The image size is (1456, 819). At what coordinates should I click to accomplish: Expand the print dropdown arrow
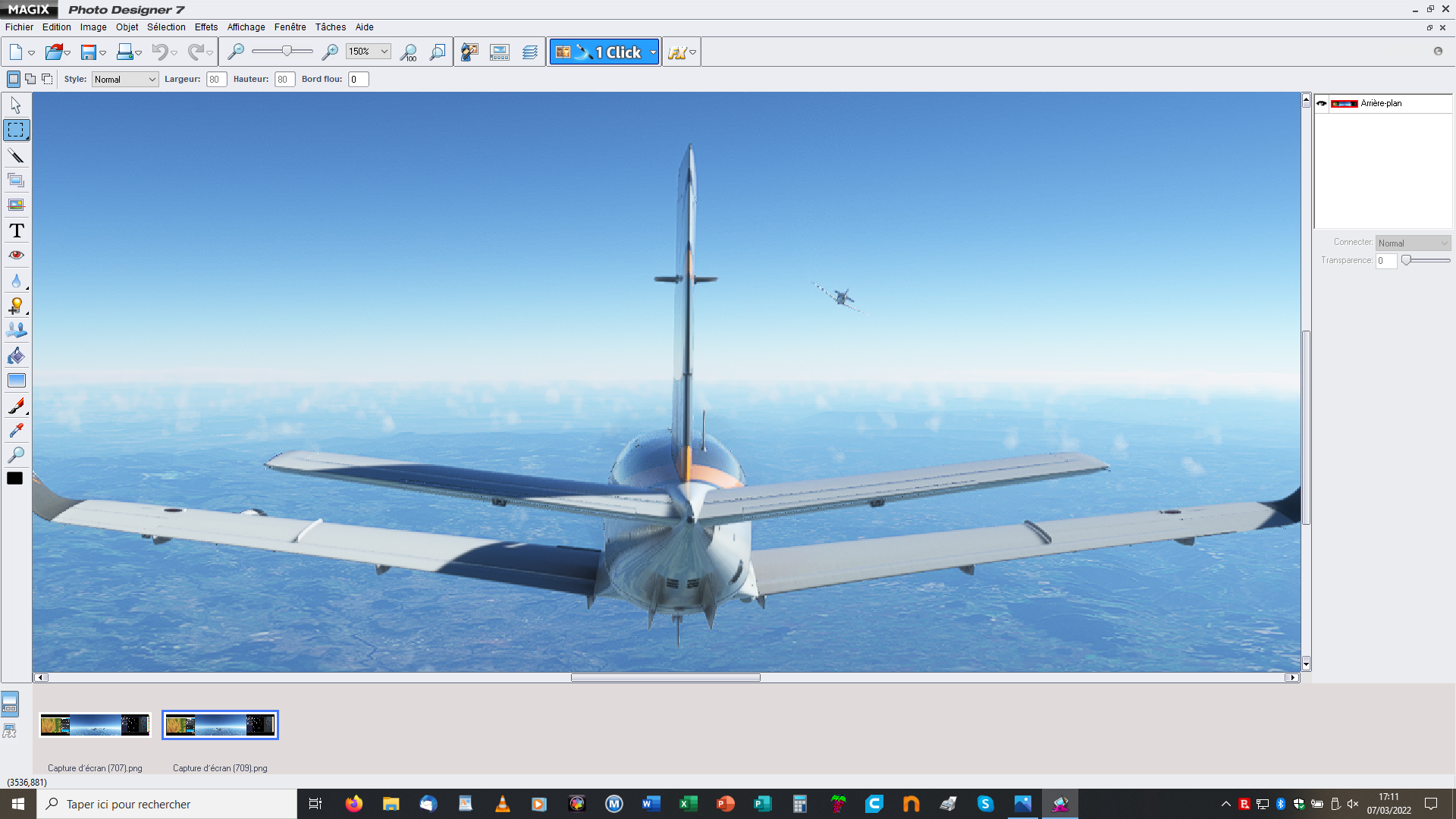[x=138, y=53]
